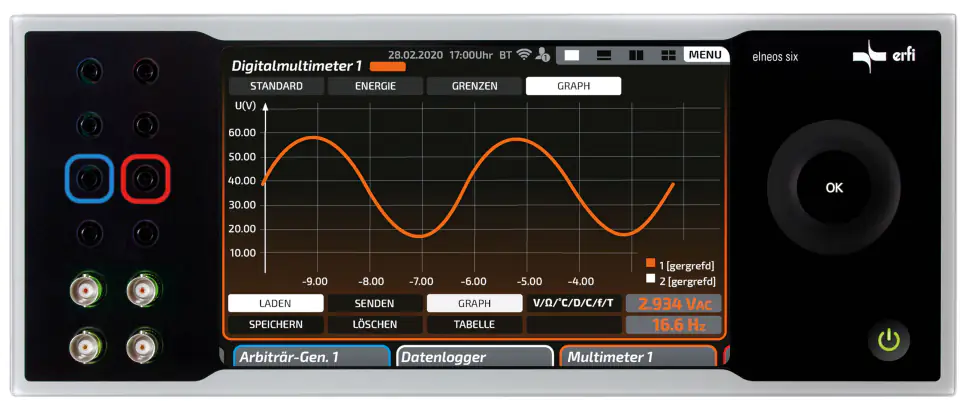This screenshot has height=401, width=980.
Task: Open the V/Ω/°C/D/C/f/T measurement mode selector
Action: coord(573,303)
